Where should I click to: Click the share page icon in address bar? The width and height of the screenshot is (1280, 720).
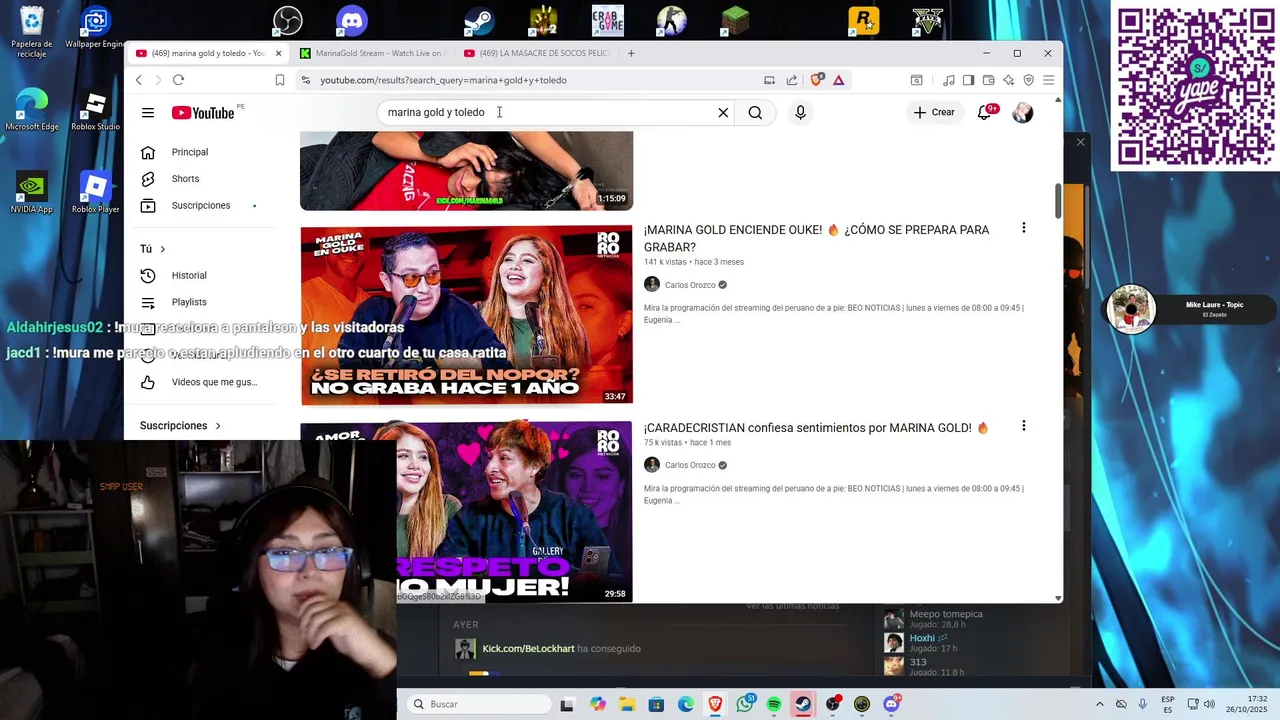point(792,80)
